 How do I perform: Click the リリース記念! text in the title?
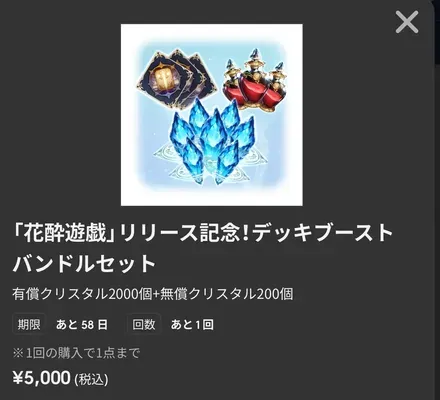[182, 233]
